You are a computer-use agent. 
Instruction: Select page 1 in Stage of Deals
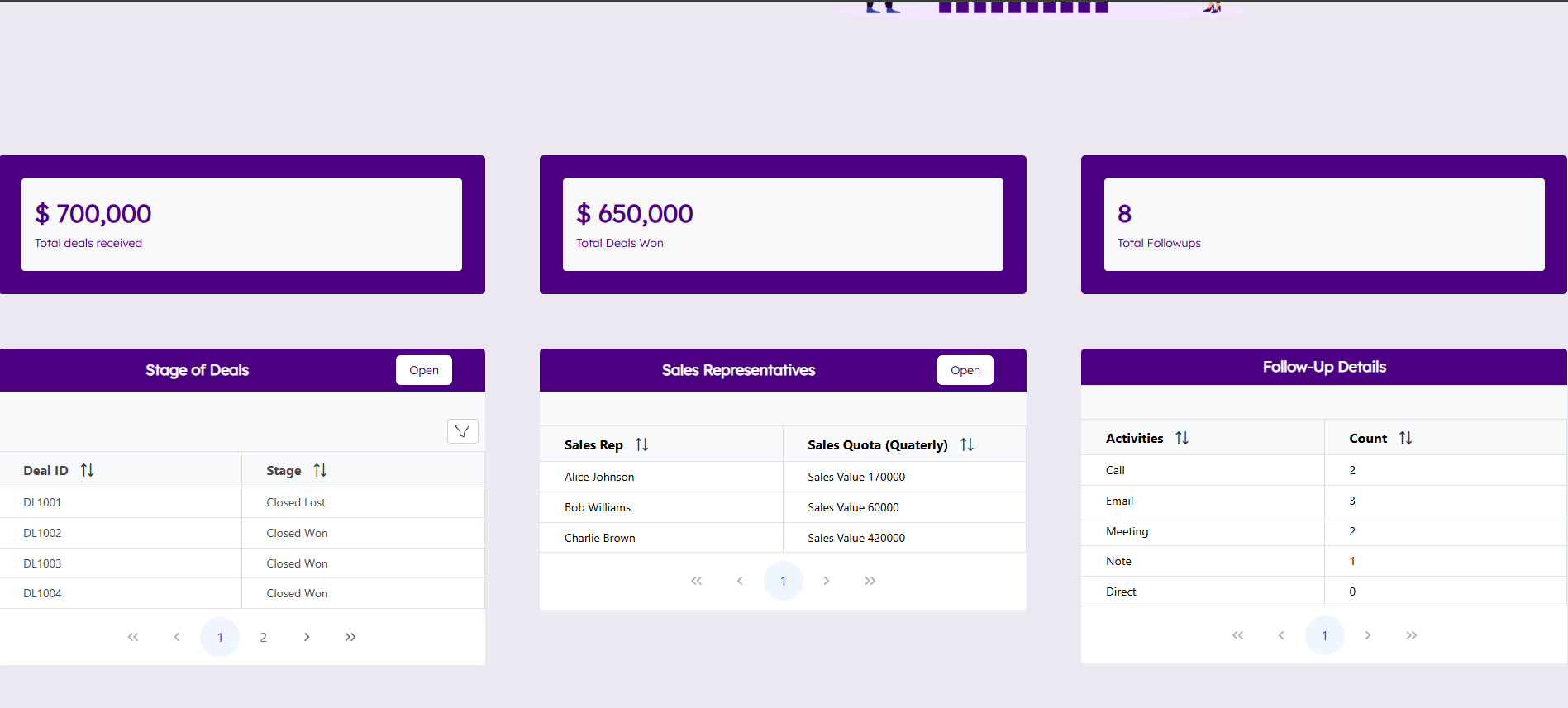point(220,637)
